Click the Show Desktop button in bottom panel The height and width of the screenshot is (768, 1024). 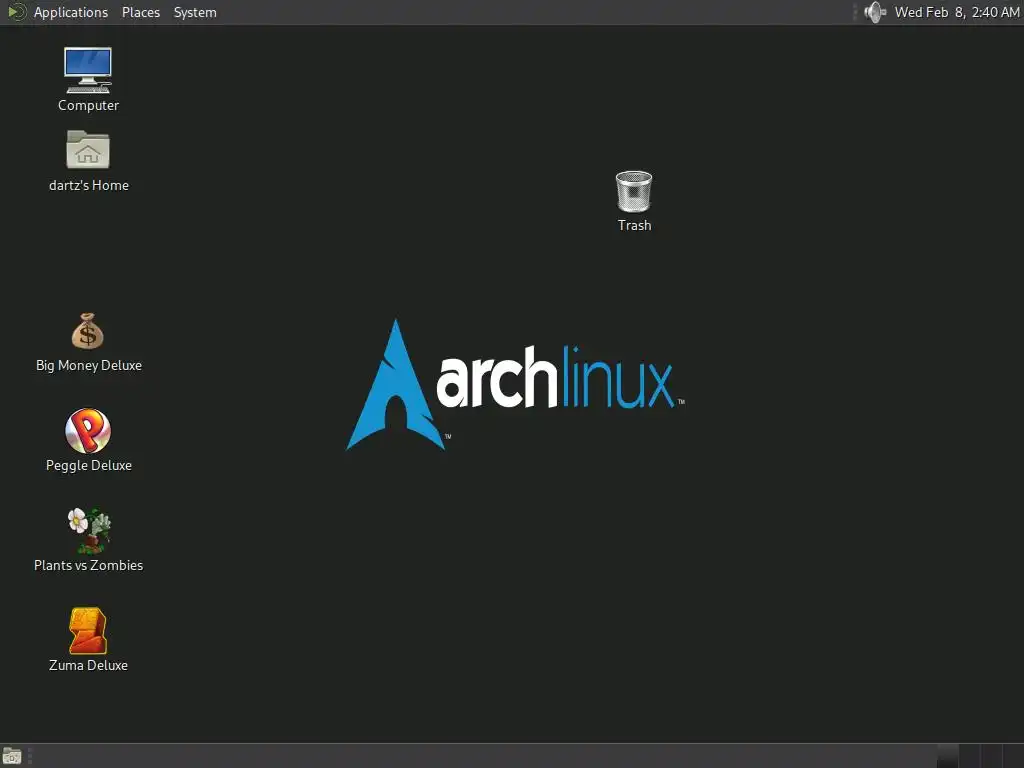[12, 756]
